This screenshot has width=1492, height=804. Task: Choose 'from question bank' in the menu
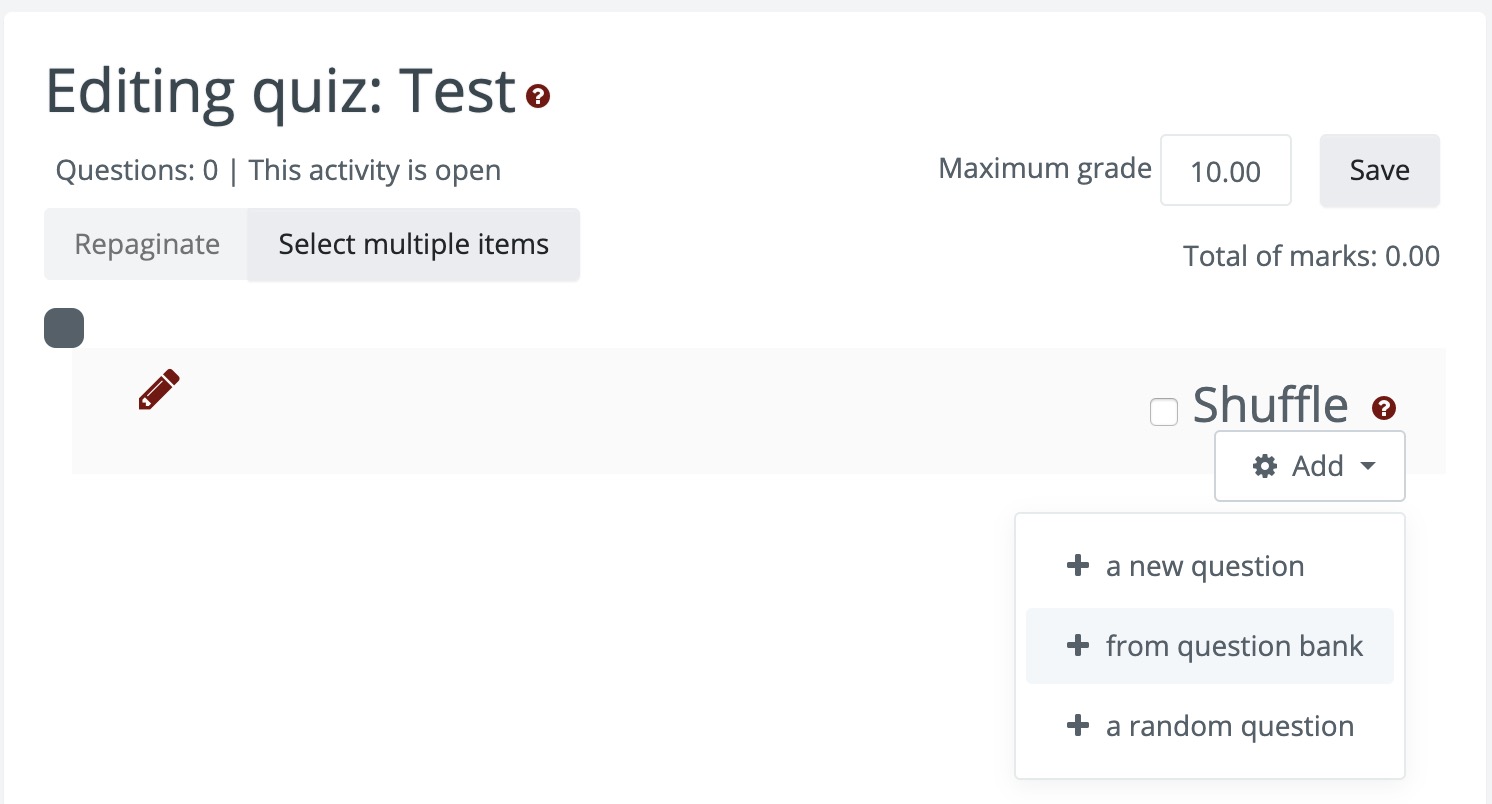point(1234,645)
